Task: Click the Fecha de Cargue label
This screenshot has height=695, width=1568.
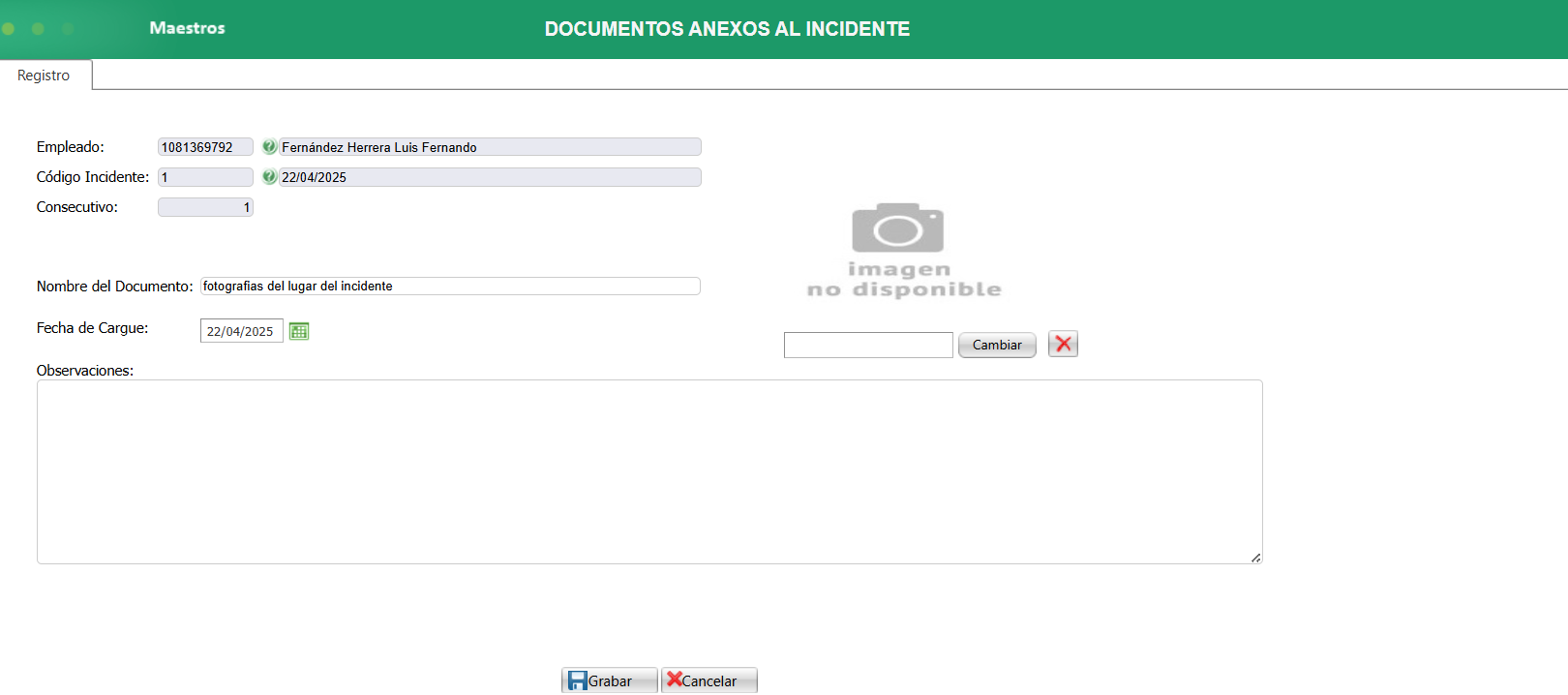Action: pos(93,328)
